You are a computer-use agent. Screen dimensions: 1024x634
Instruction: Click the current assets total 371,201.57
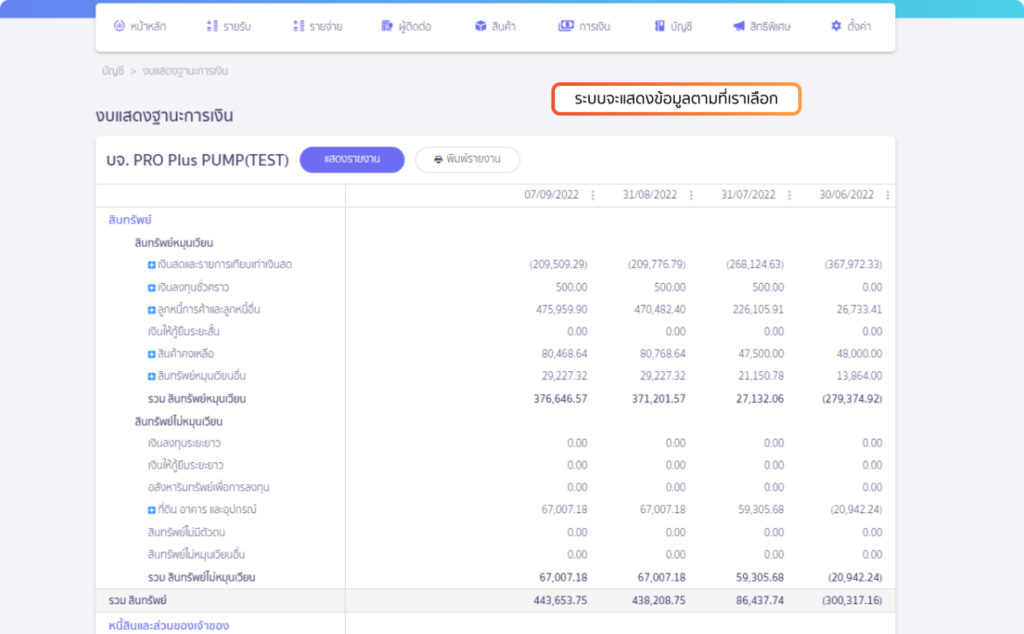click(658, 399)
